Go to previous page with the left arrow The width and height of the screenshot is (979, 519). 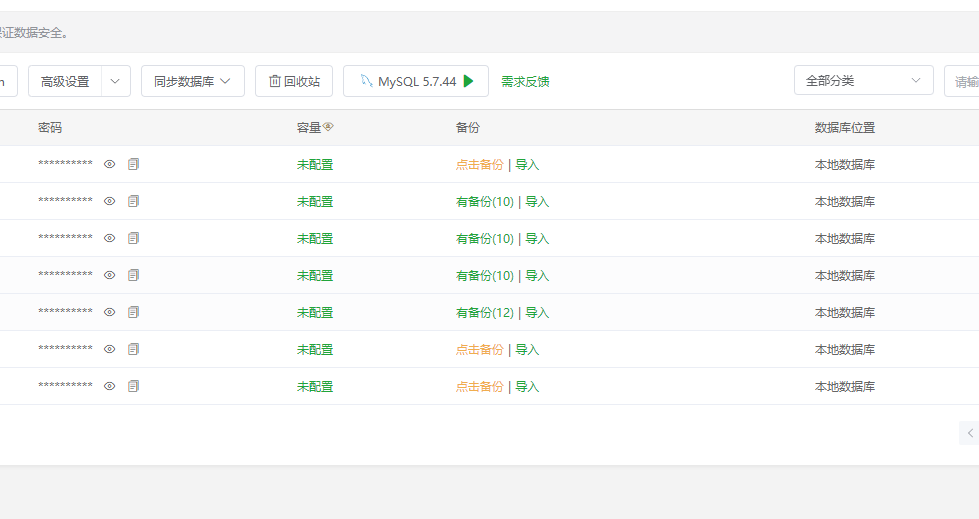(970, 433)
